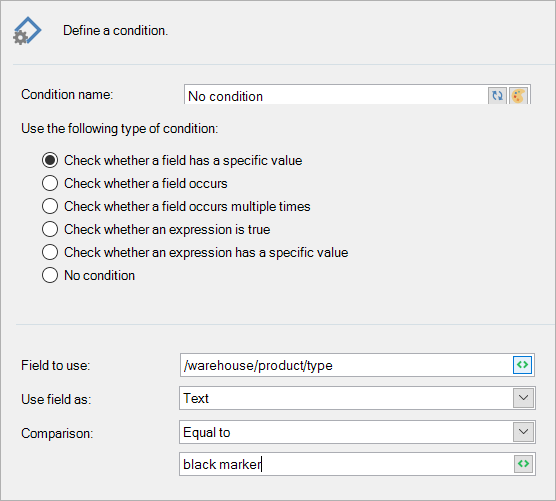Expand the Use field as dropdown arrow
The image size is (556, 501).
click(x=523, y=398)
